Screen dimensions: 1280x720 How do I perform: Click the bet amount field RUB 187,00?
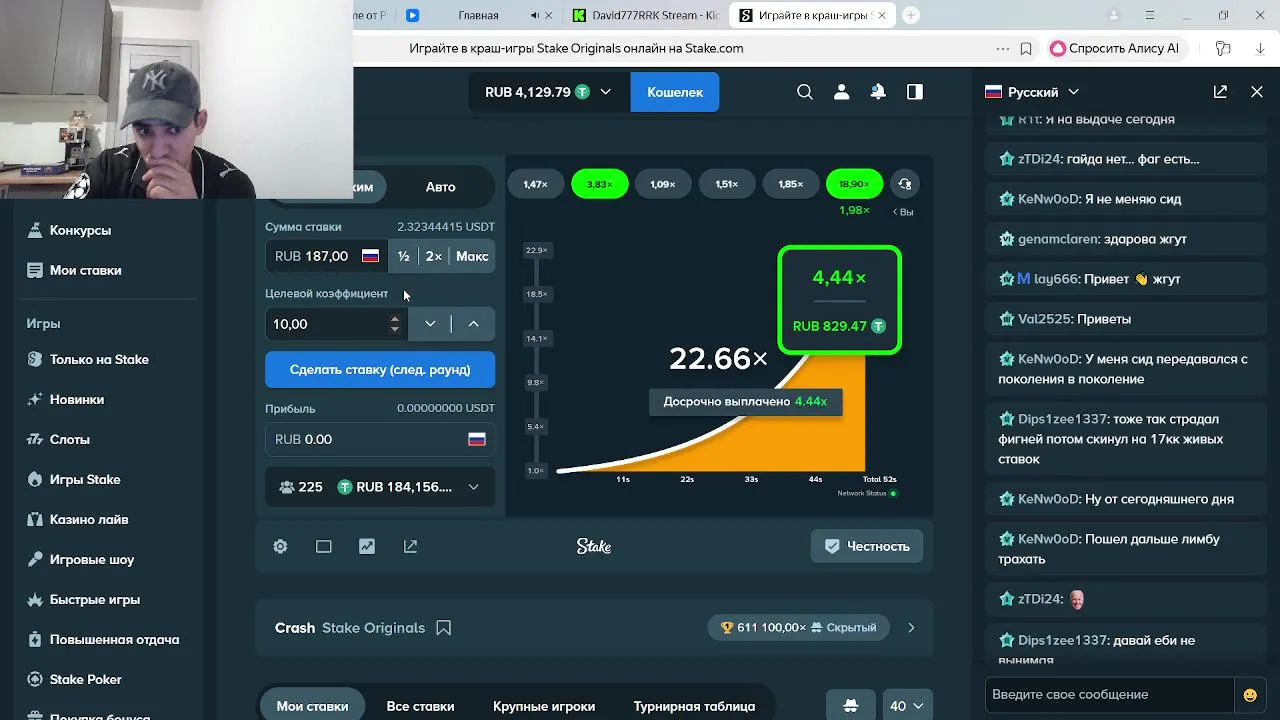coord(326,257)
